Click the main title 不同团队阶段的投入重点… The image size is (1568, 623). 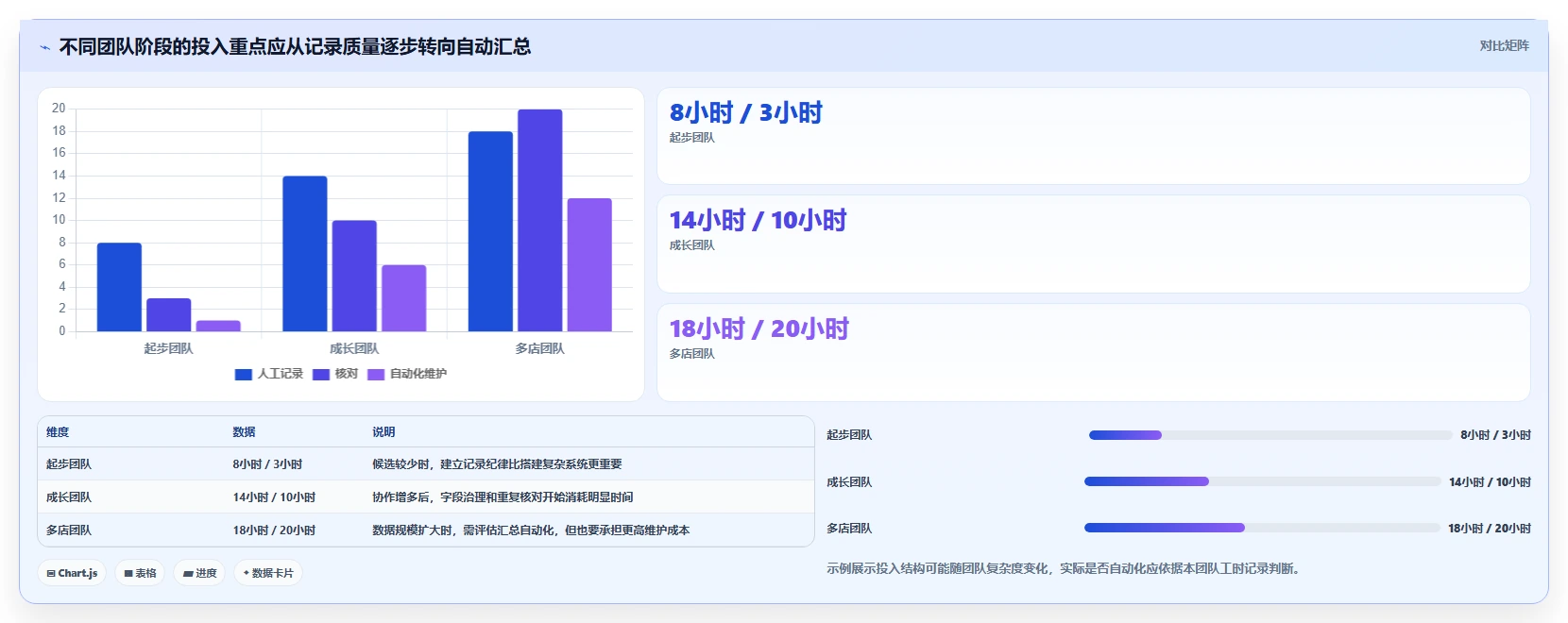pos(295,46)
